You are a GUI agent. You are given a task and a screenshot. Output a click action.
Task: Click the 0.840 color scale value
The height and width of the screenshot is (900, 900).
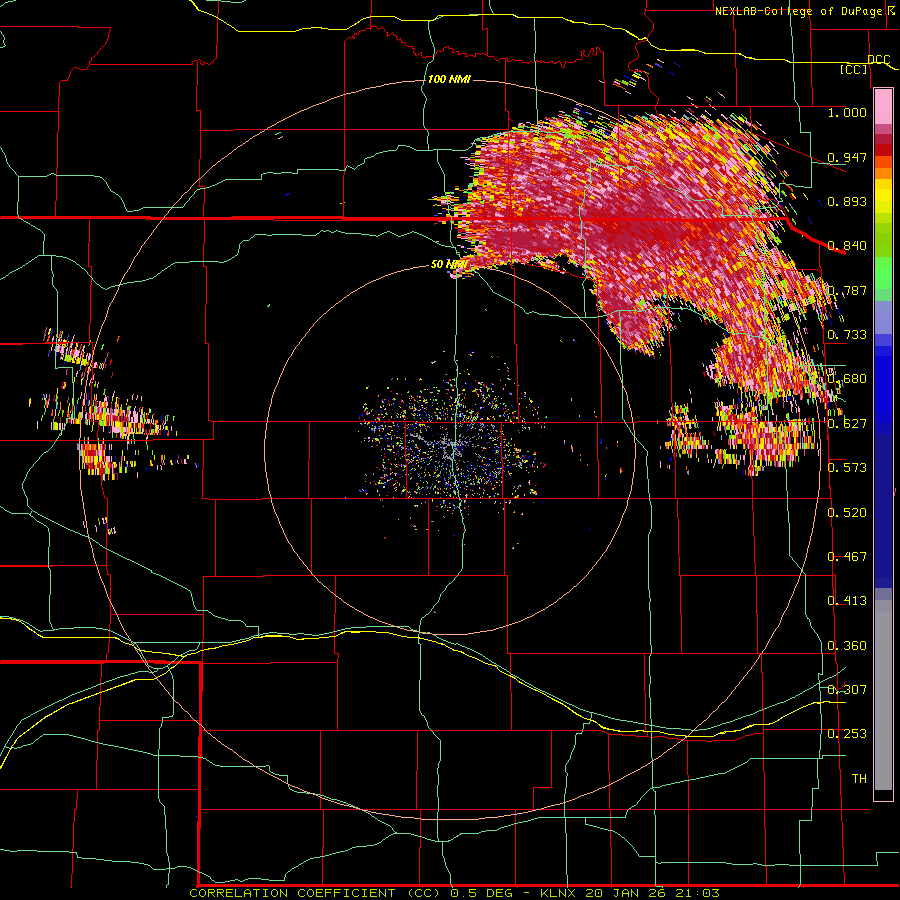tap(847, 246)
